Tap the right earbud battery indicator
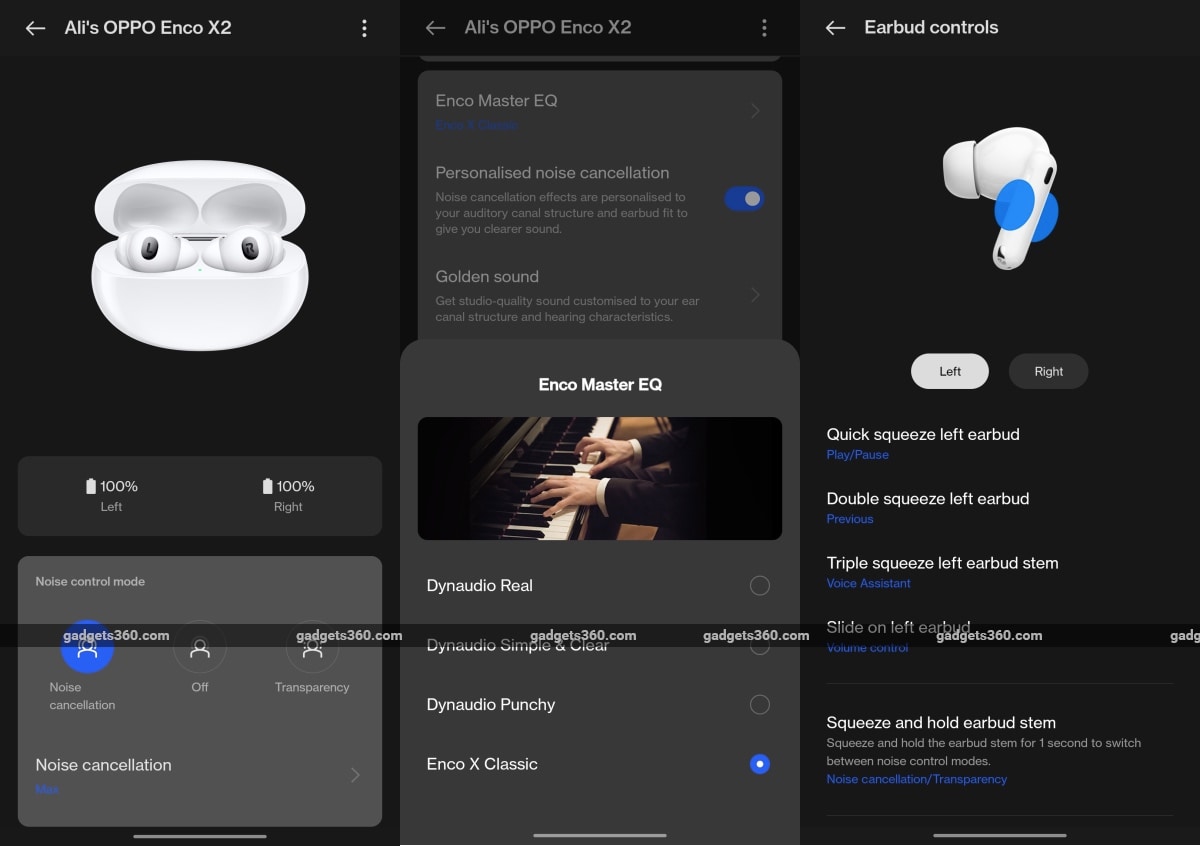 288,495
